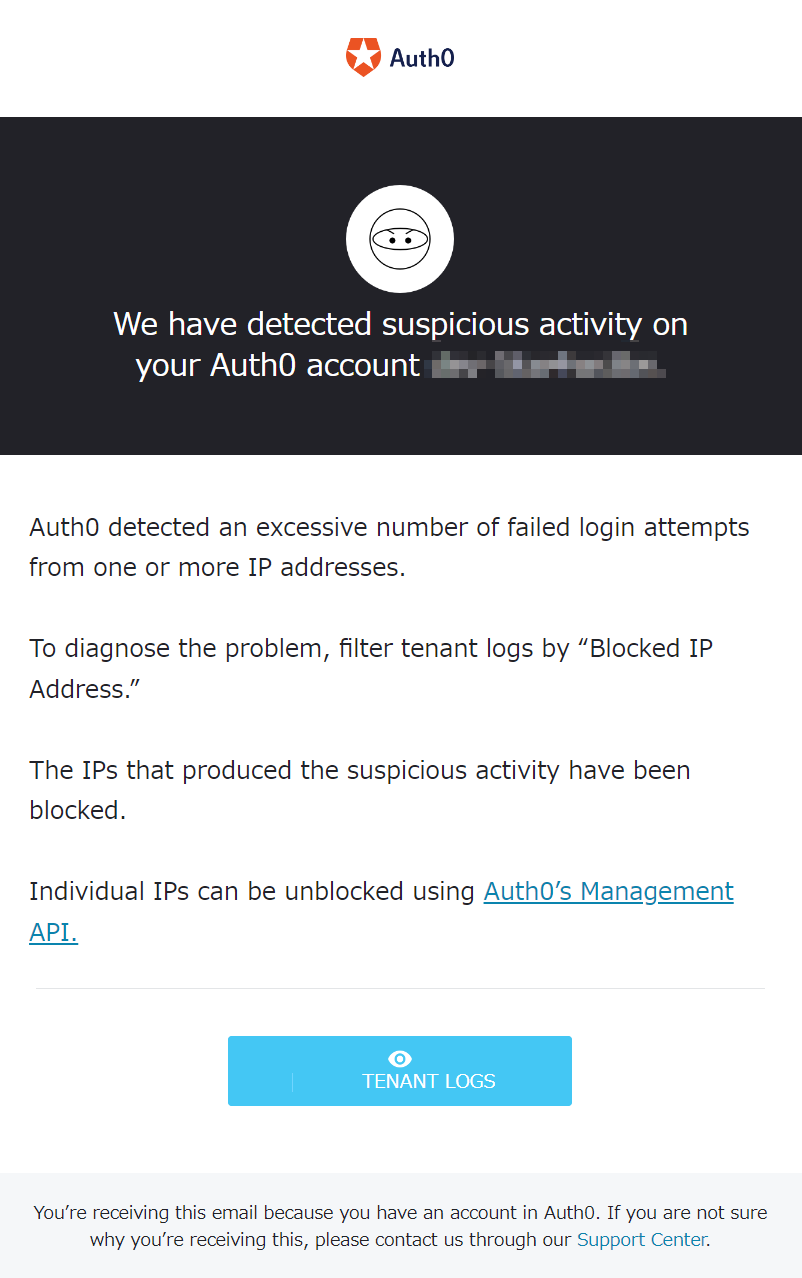Image resolution: width=802 pixels, height=1278 pixels.
Task: Open the Tenant Logs button
Action: [x=400, y=1071]
